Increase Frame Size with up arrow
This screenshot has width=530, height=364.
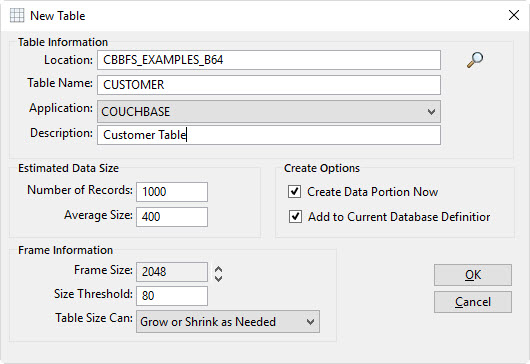tap(219, 269)
